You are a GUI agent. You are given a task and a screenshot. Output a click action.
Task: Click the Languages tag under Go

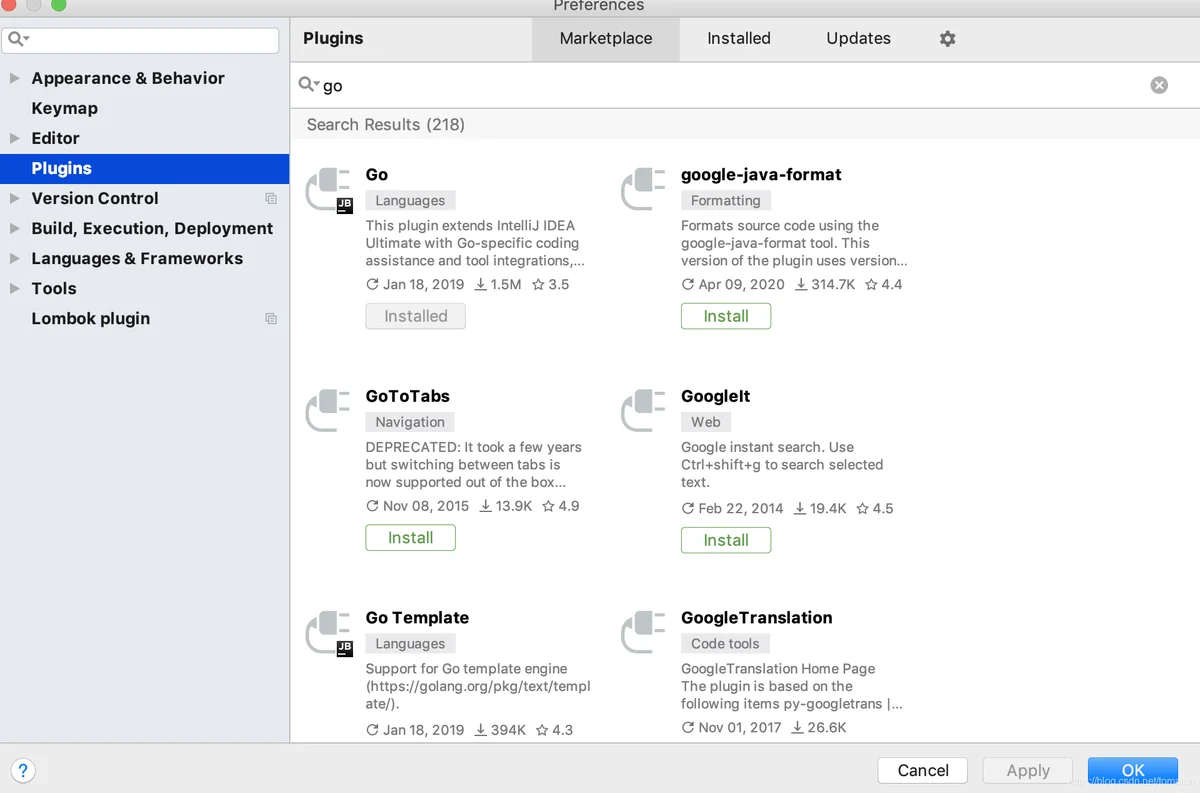click(410, 201)
